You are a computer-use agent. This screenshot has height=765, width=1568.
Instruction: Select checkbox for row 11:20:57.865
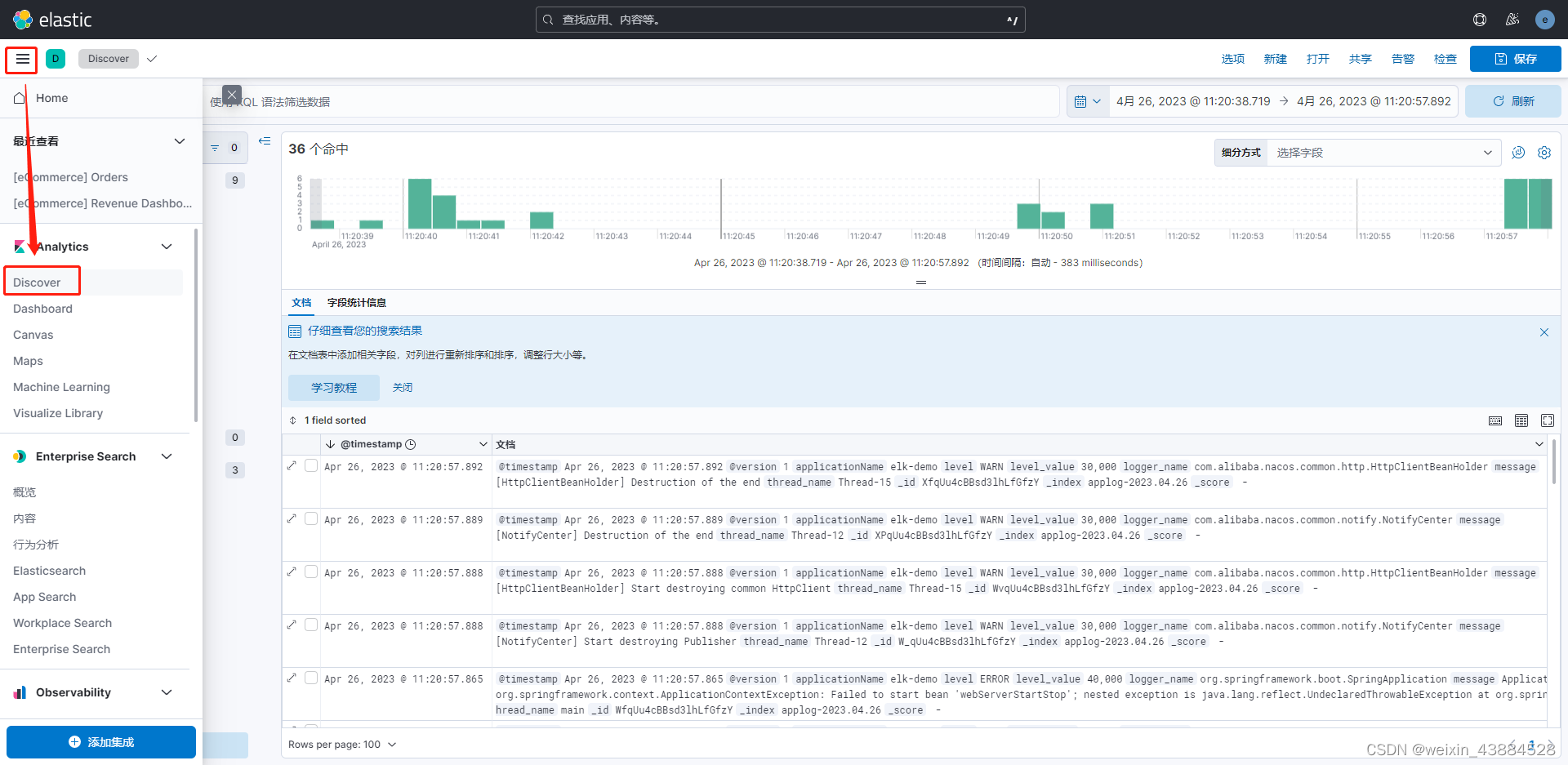(x=311, y=678)
